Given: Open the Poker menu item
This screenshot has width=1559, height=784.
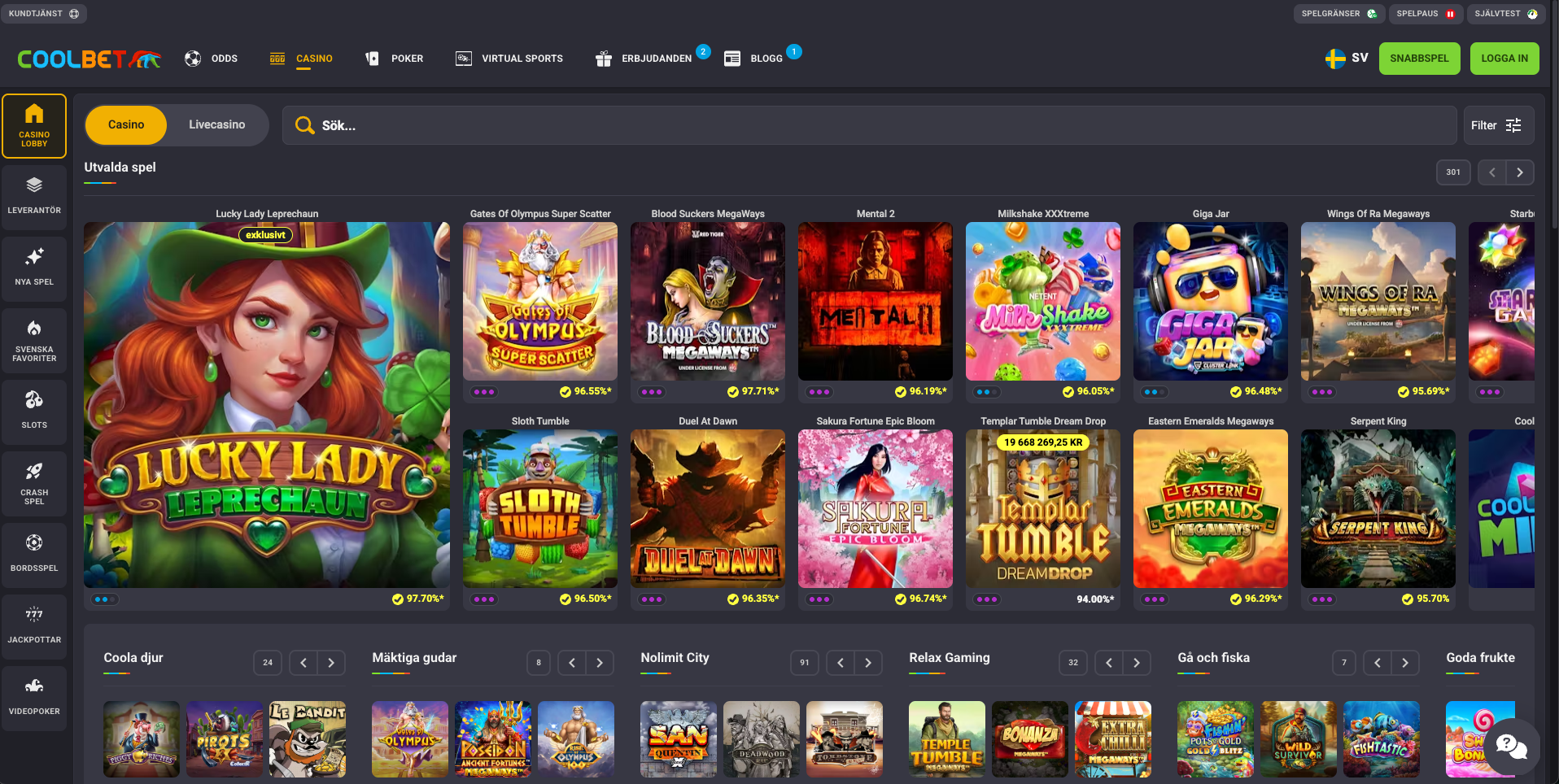Looking at the screenshot, I should pyautogui.click(x=408, y=59).
